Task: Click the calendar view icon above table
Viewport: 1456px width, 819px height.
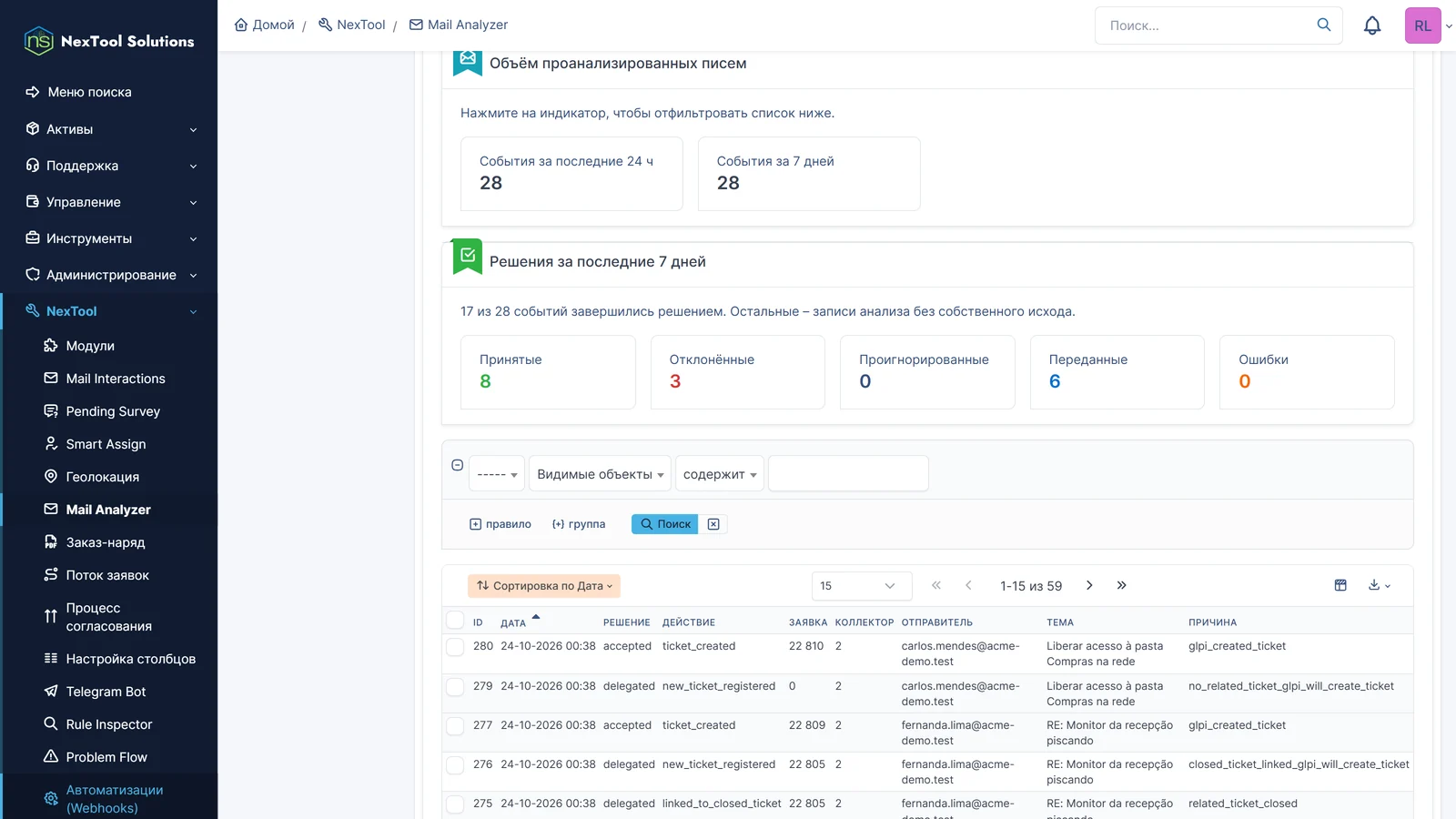Action: click(x=1340, y=585)
